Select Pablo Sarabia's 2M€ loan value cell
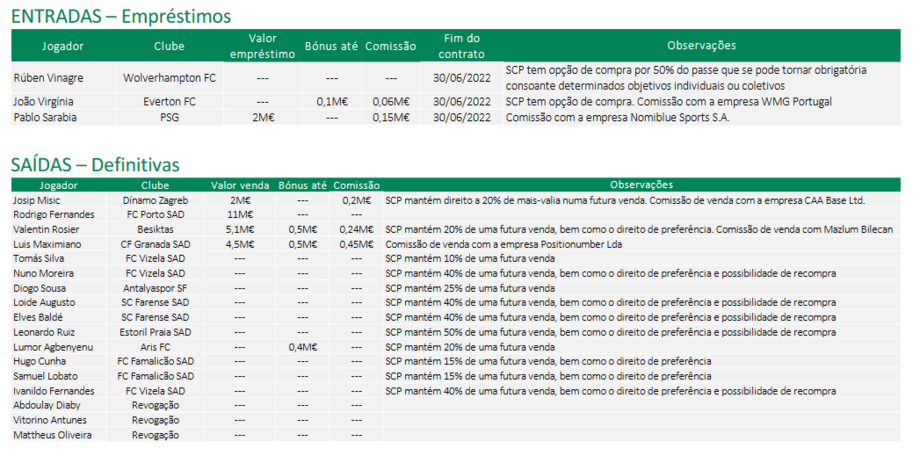The height and width of the screenshot is (456, 920). tap(262, 117)
